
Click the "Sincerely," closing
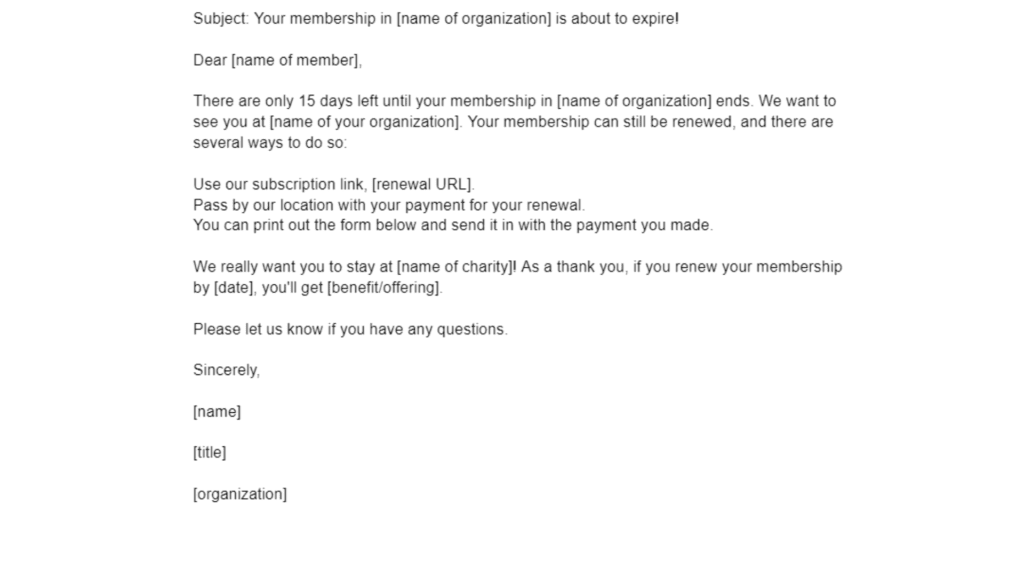(x=227, y=370)
